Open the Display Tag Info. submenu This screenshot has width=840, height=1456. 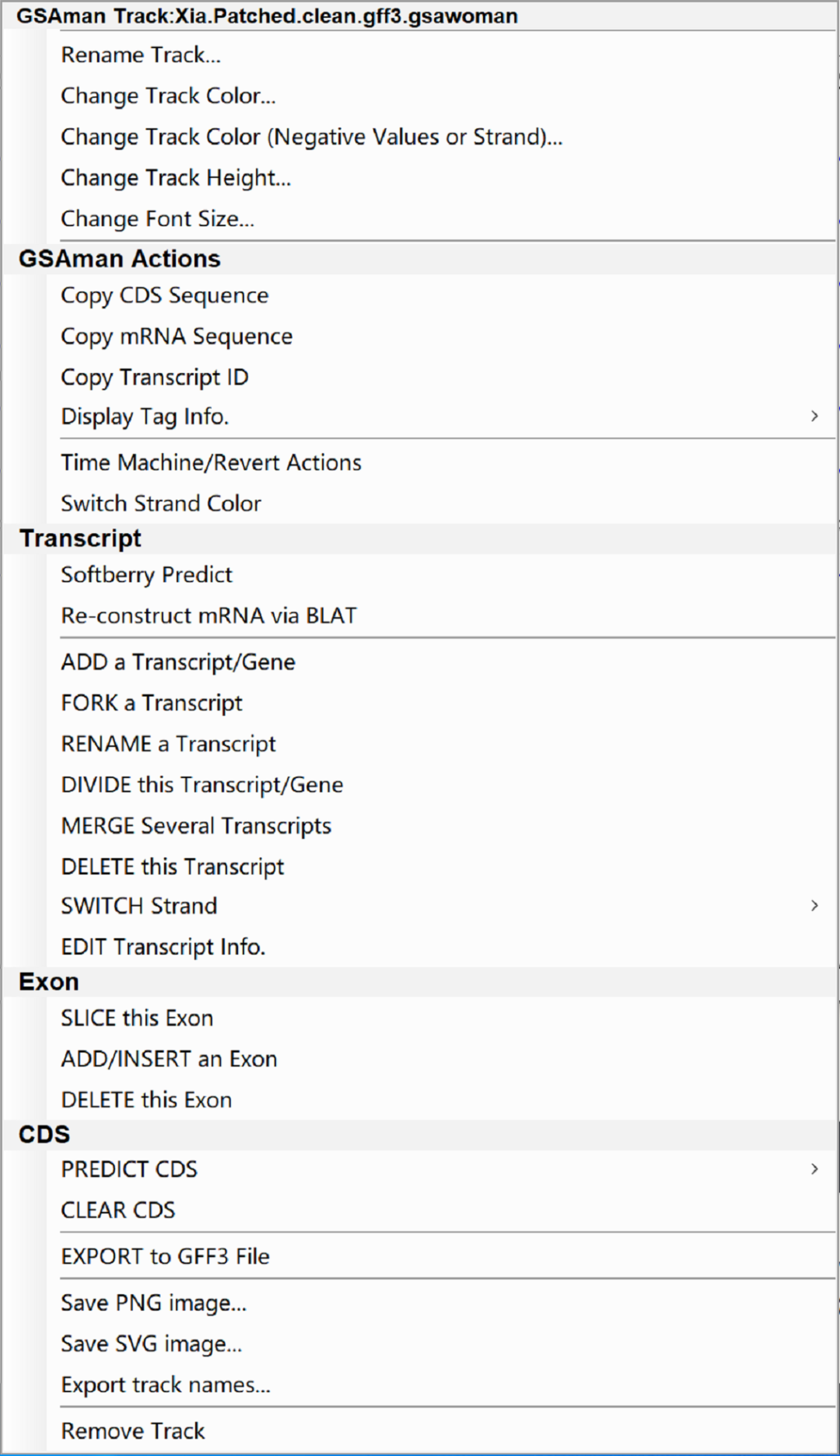(145, 417)
